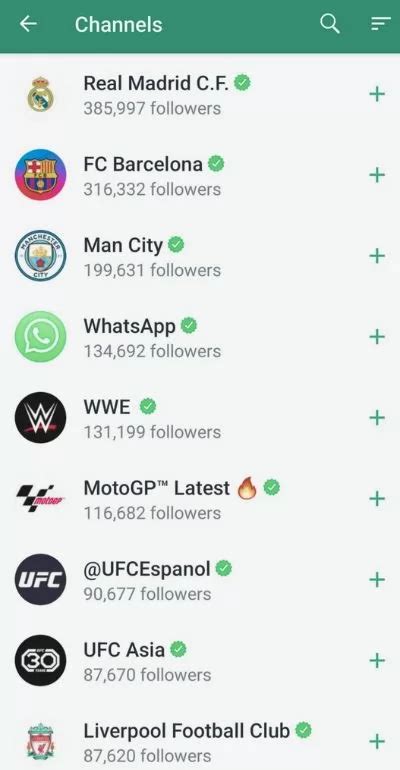
Task: Open the Real Madrid crest avatar
Action: pyautogui.click(x=40, y=94)
